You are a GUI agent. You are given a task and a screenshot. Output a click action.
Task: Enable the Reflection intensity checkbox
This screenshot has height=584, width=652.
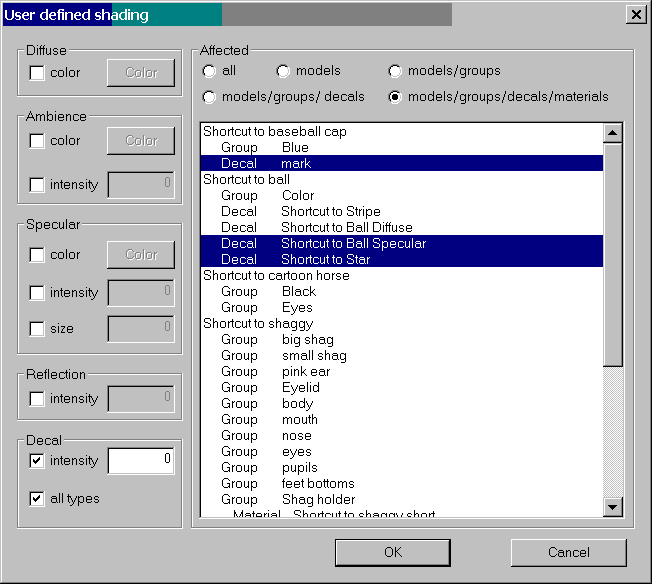(37, 398)
